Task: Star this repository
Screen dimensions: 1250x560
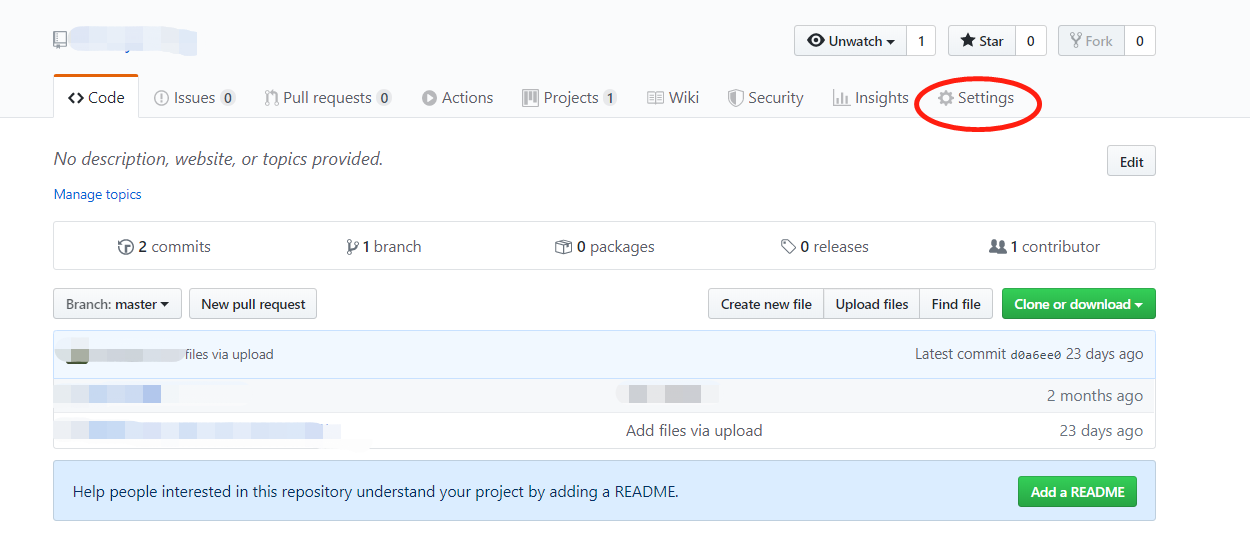Action: pos(982,41)
